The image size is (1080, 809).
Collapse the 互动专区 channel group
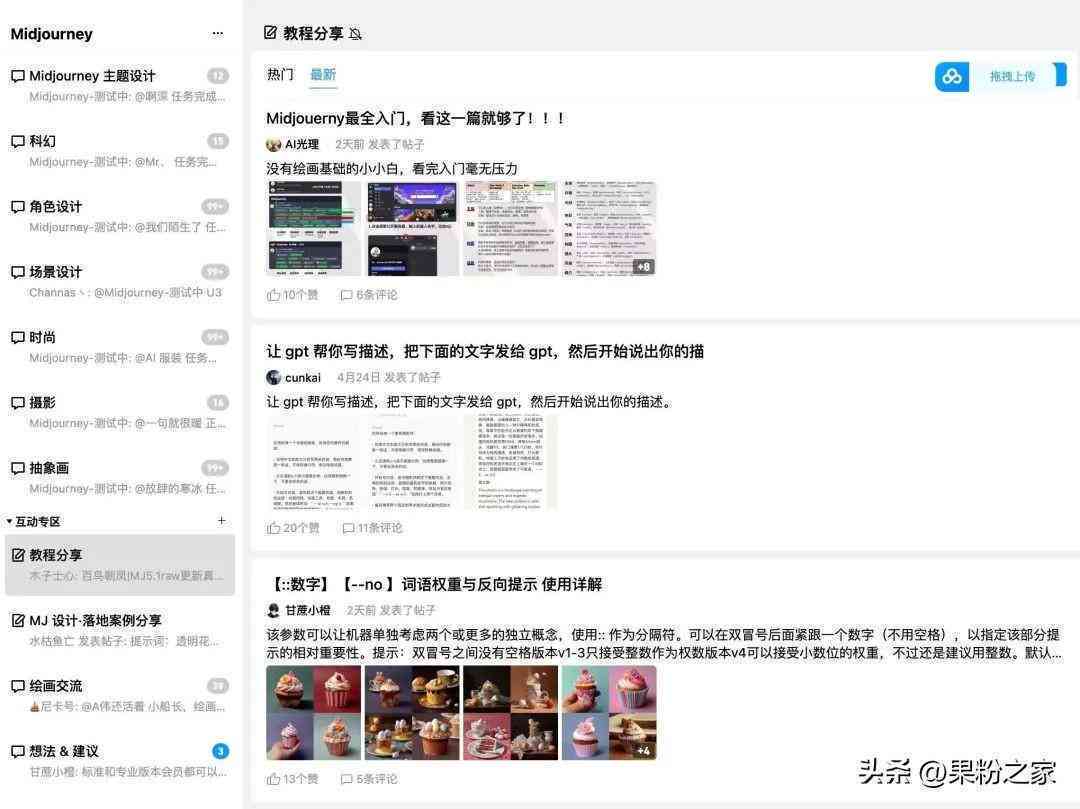coord(33,521)
